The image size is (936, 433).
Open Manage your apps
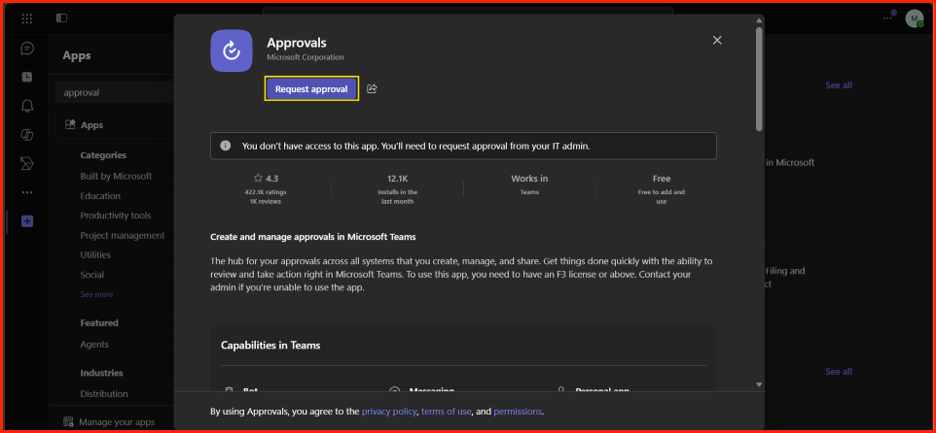[x=109, y=422]
